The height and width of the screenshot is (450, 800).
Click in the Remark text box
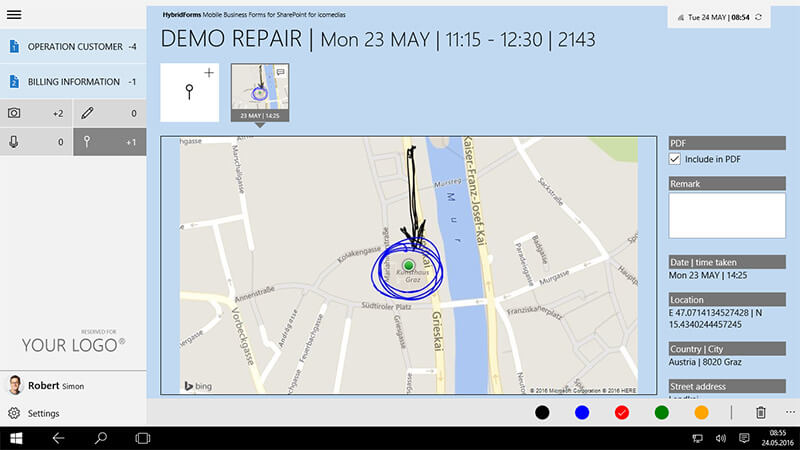point(727,215)
